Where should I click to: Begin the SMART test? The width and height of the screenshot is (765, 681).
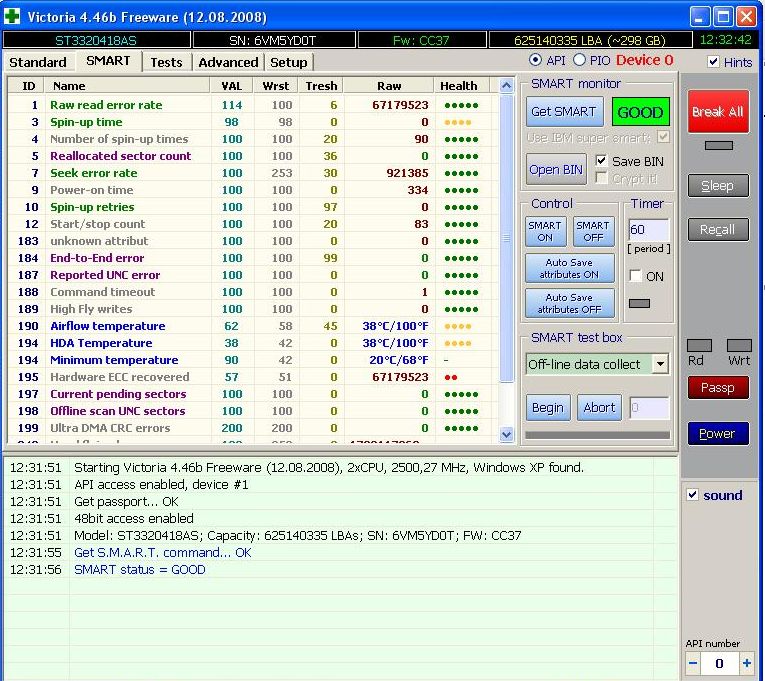click(x=548, y=407)
